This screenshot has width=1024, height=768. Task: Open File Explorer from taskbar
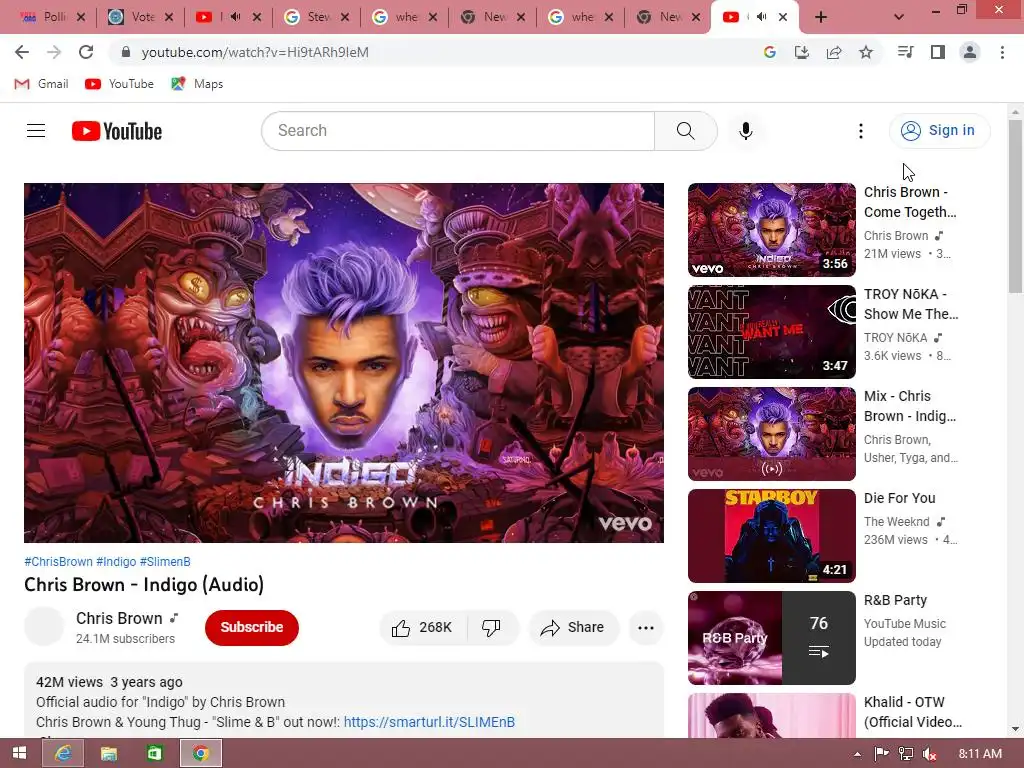[108, 753]
